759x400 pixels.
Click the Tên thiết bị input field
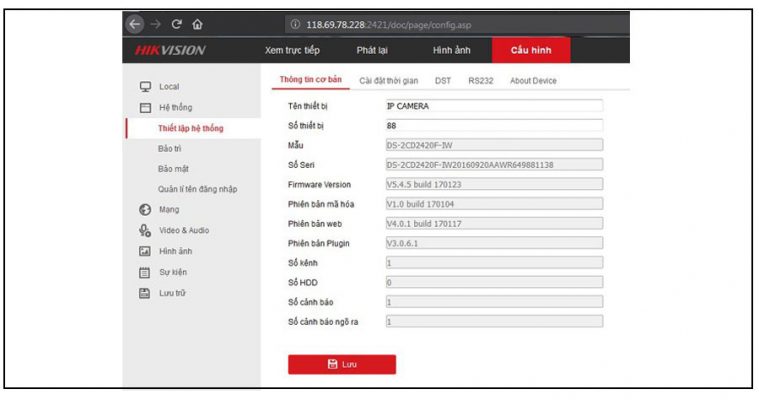[x=493, y=105]
